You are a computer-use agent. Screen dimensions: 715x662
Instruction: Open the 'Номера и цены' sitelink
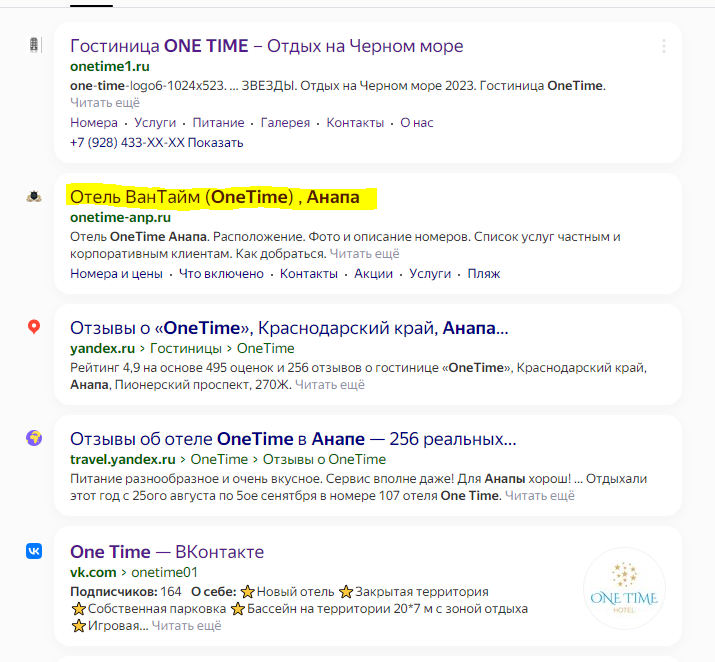coord(116,274)
